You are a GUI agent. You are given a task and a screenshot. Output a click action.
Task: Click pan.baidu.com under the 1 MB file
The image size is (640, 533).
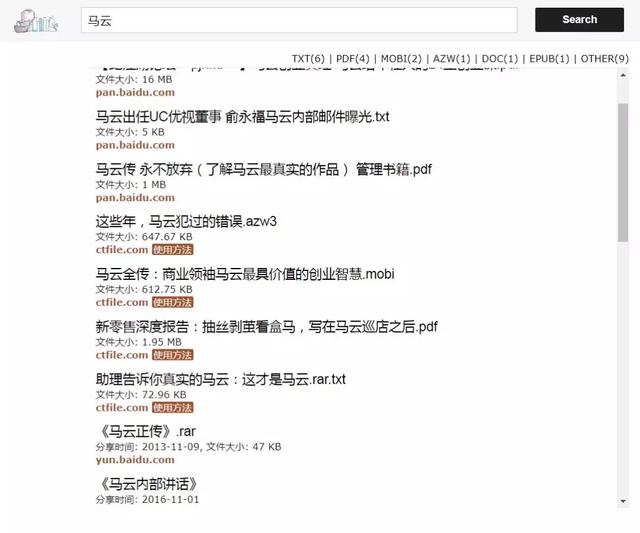[x=135, y=198]
